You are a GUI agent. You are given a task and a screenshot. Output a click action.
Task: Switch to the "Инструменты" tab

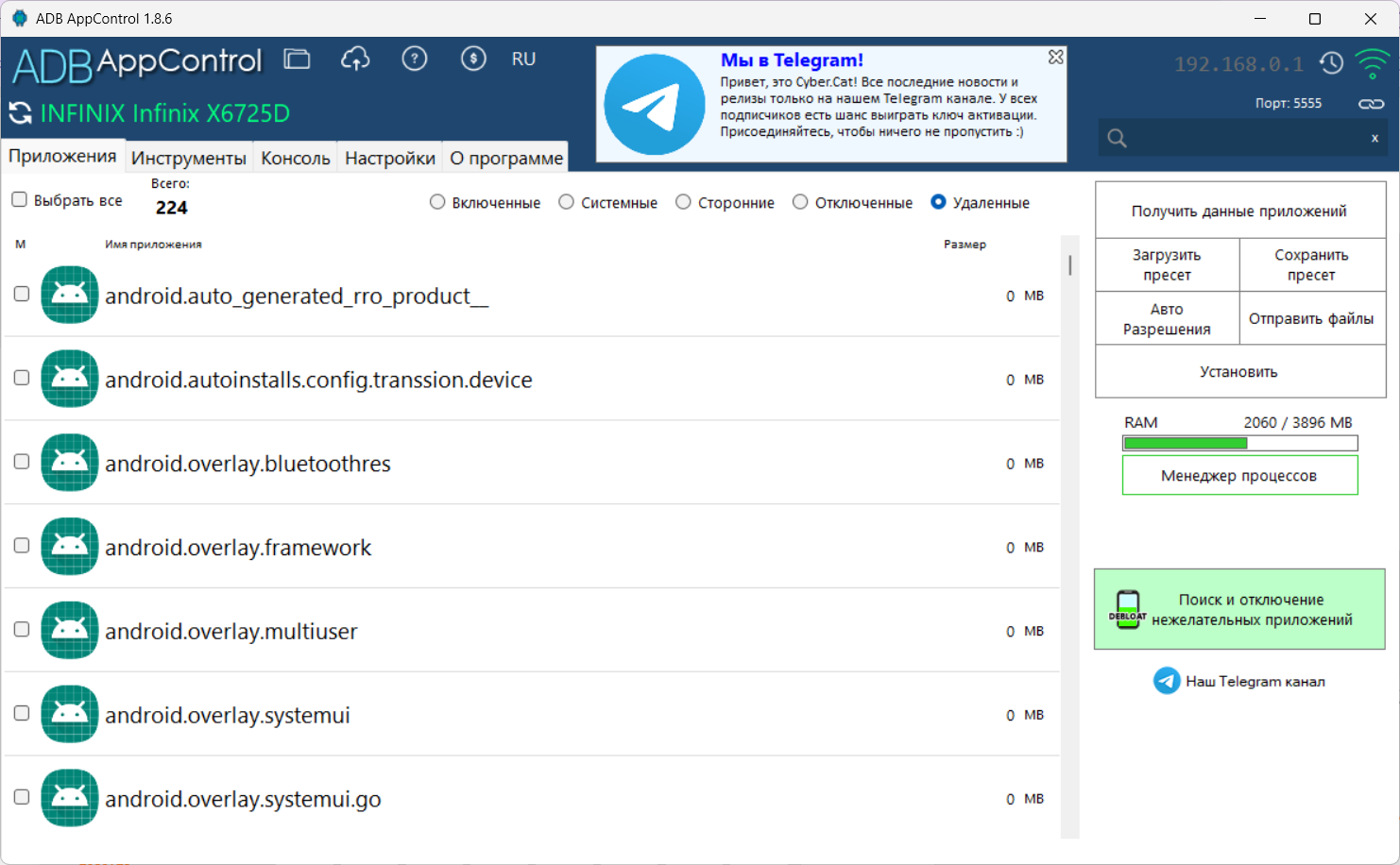click(188, 158)
